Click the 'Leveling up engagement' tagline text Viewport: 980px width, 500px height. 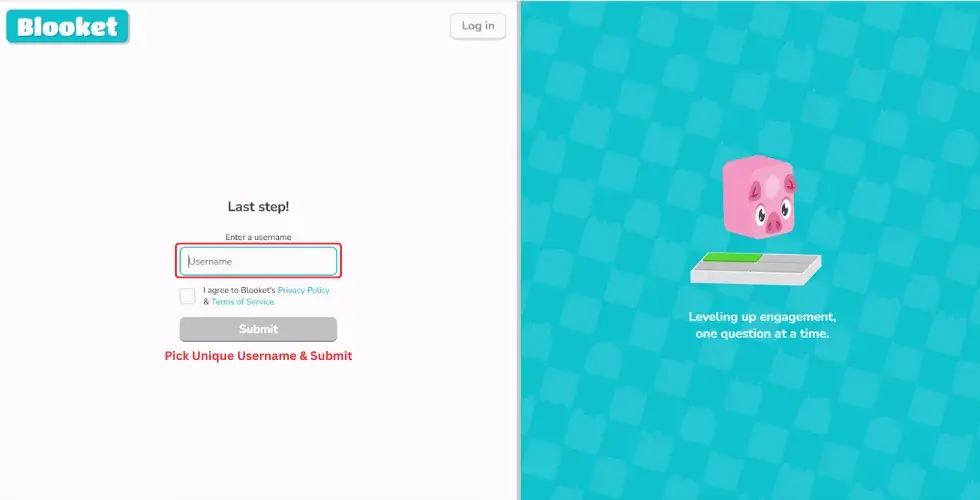(762, 325)
